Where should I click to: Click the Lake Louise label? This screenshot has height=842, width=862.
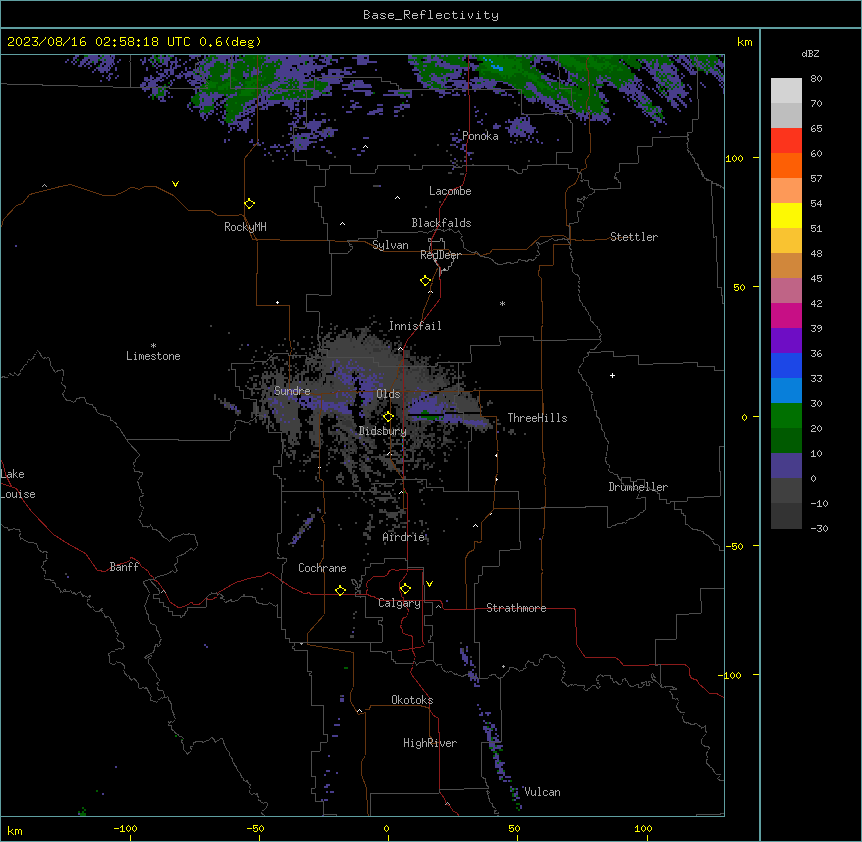(x=18, y=484)
